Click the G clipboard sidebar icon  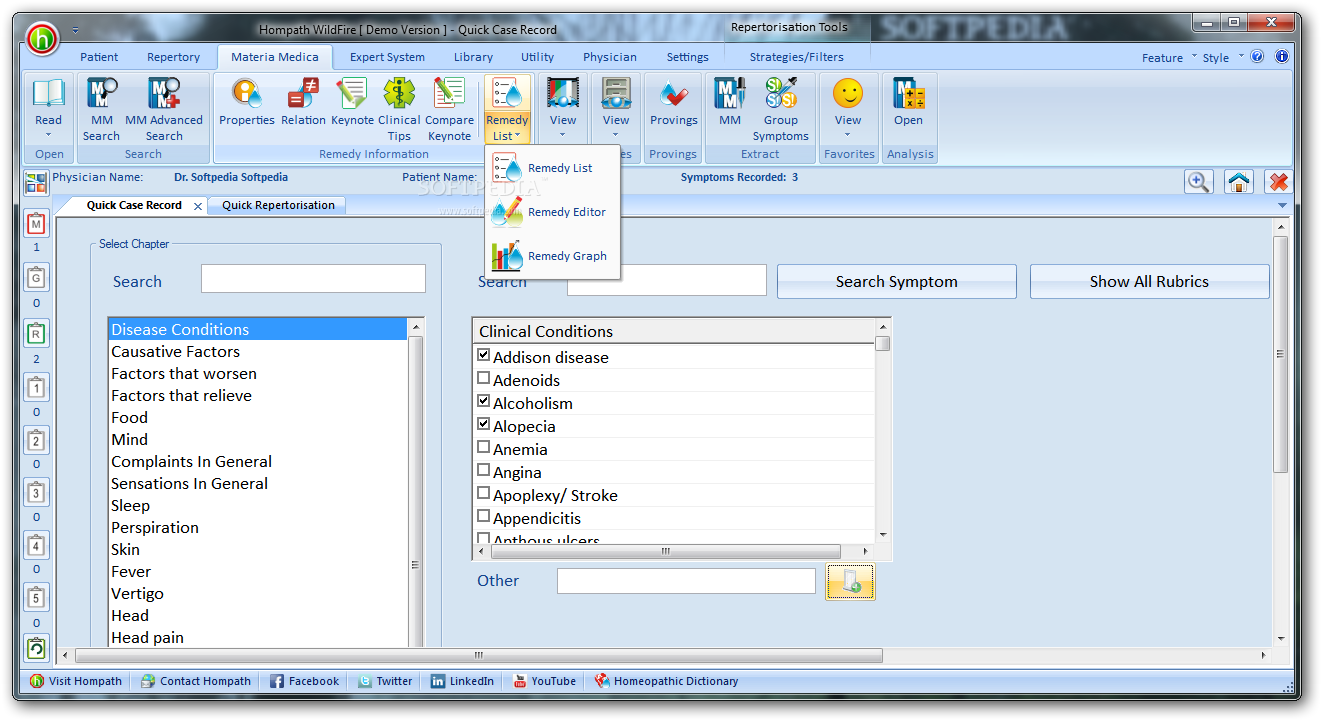(x=36, y=277)
